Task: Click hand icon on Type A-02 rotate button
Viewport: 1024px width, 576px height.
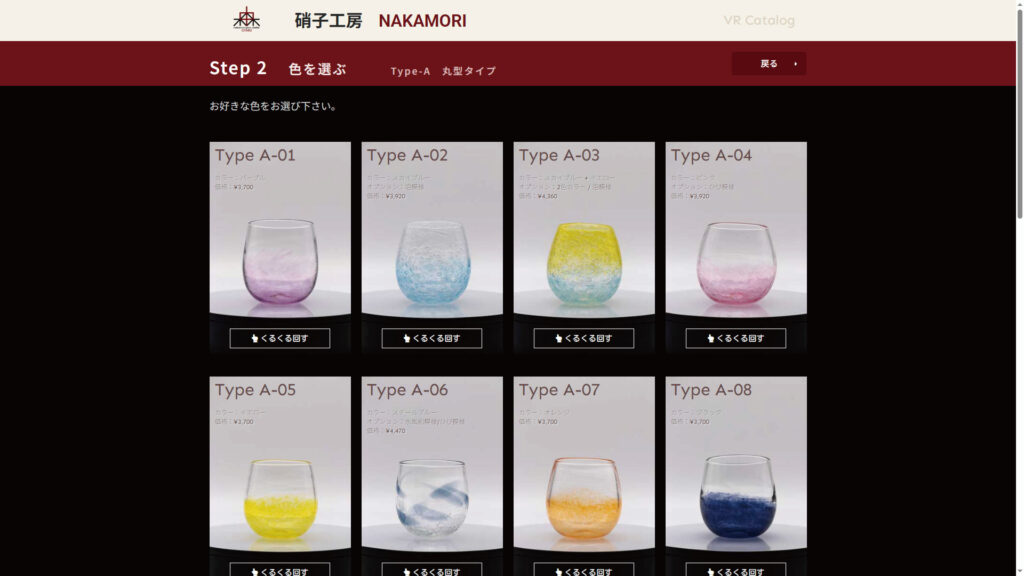Action: (x=407, y=338)
